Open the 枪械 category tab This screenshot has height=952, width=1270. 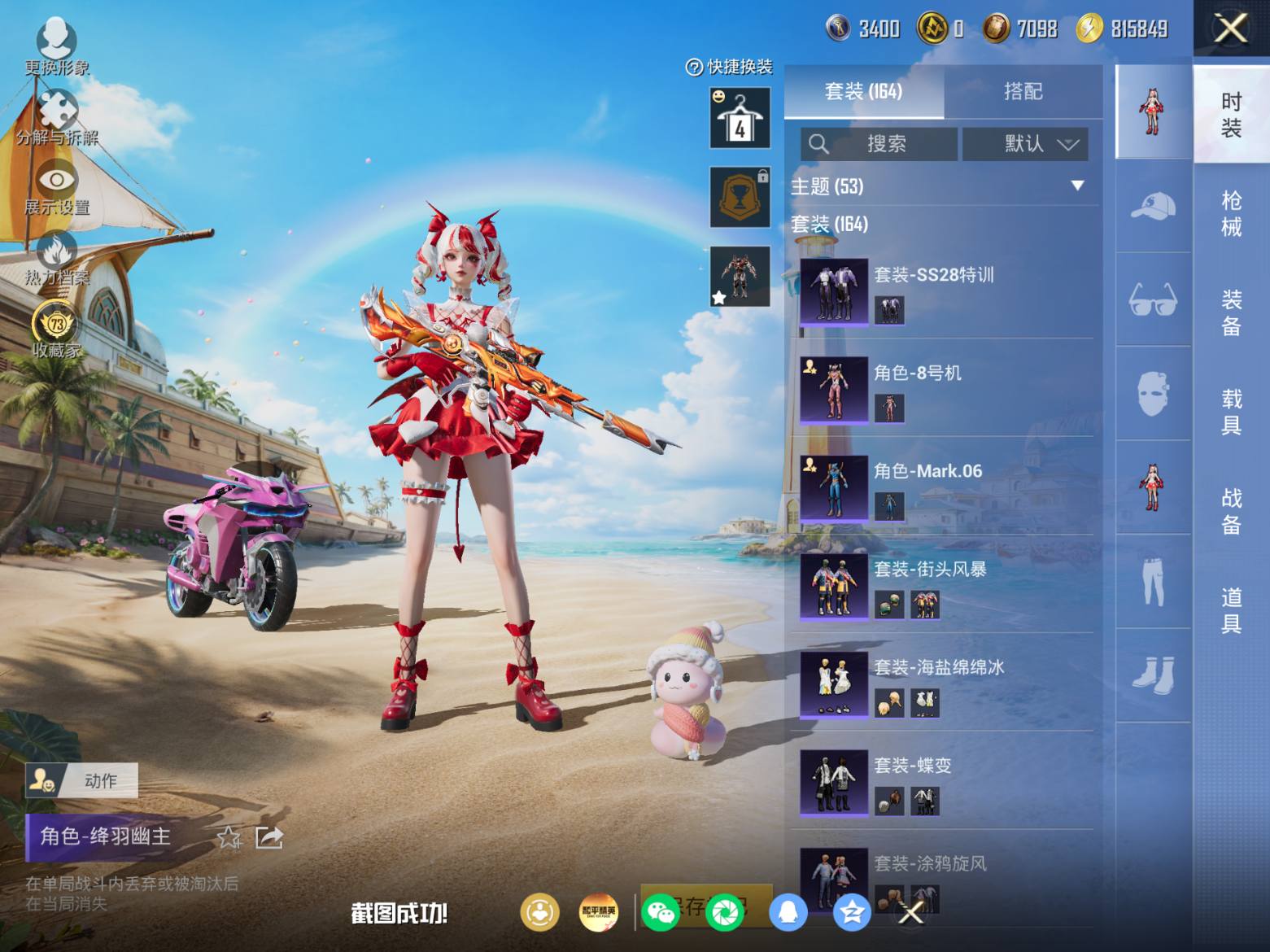tap(1231, 213)
